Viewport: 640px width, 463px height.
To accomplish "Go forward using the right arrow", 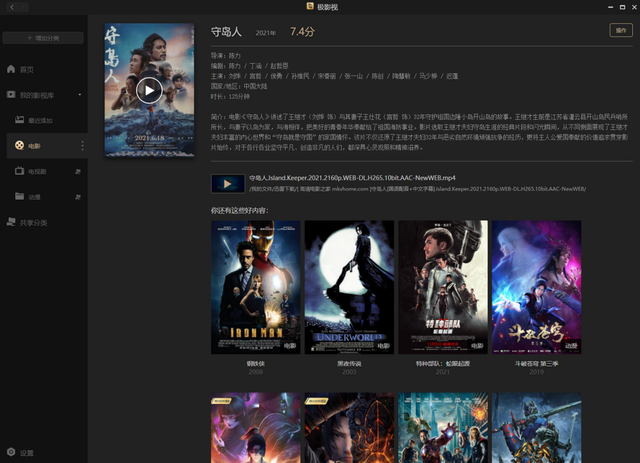I will [x=23, y=7].
